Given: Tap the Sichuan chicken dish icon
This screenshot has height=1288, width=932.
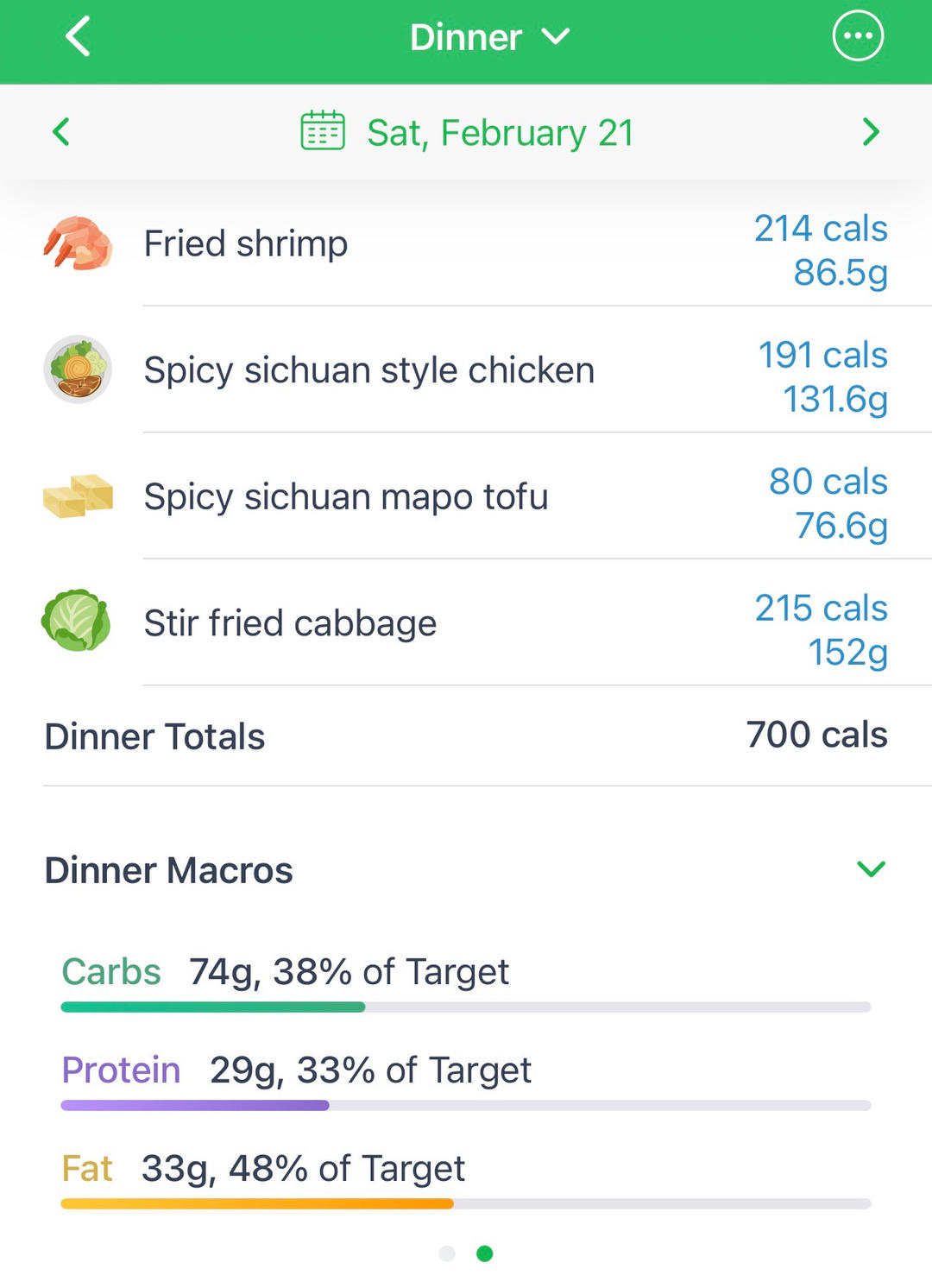Looking at the screenshot, I should coord(78,369).
